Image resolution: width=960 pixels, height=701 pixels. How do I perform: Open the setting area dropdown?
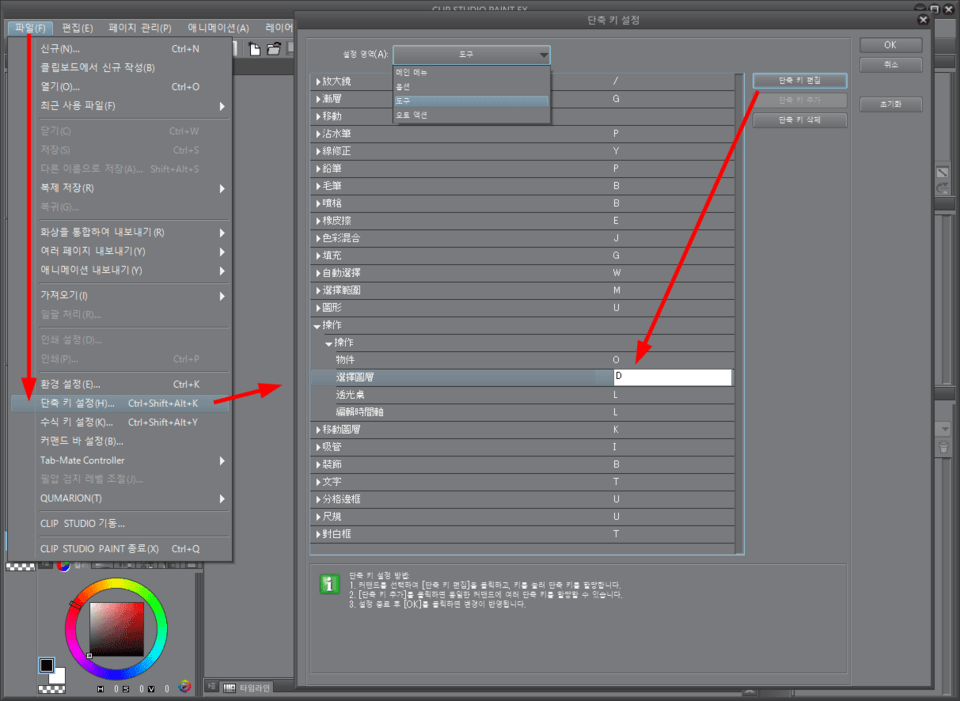point(471,55)
